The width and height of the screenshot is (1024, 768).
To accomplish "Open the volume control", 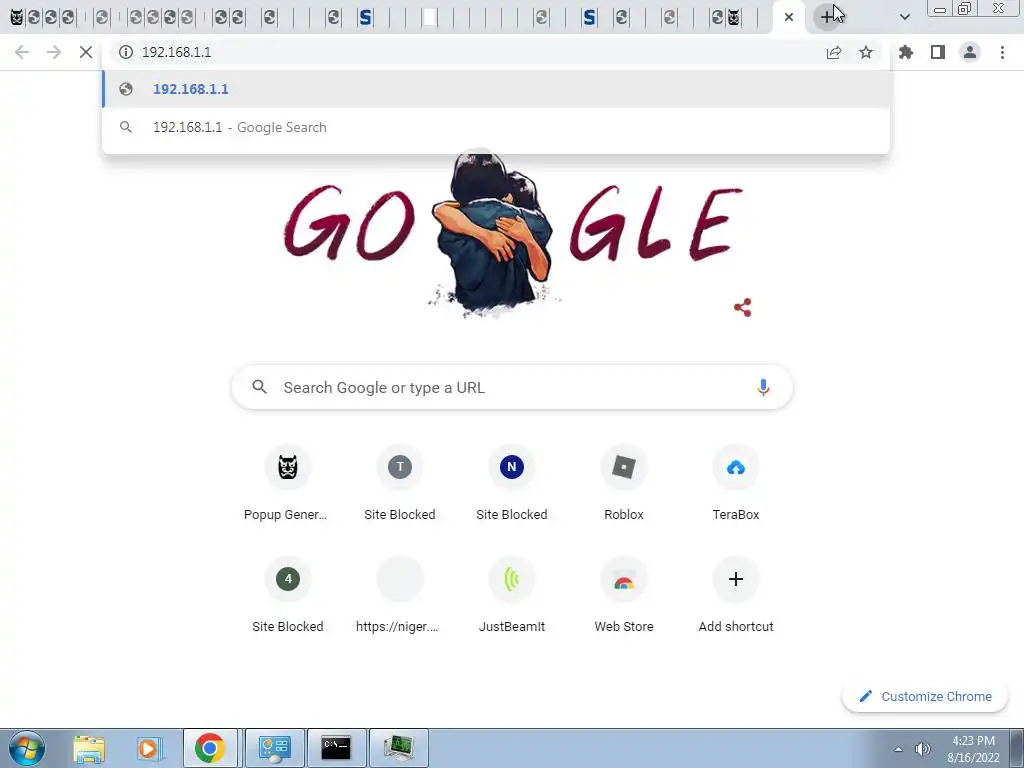I will [922, 749].
